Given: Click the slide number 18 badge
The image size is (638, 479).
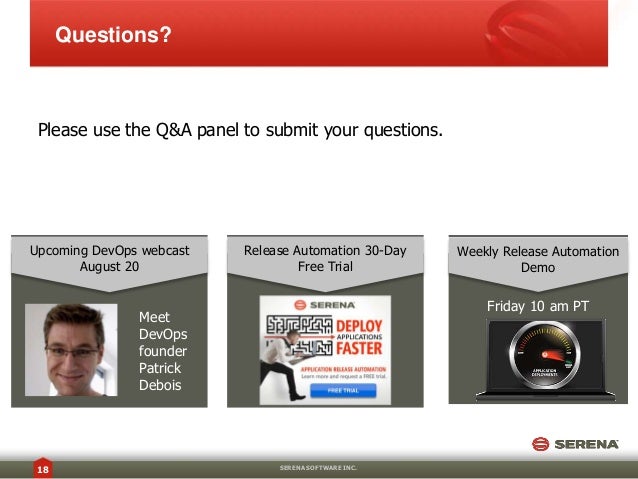Looking at the screenshot, I should 43,468.
